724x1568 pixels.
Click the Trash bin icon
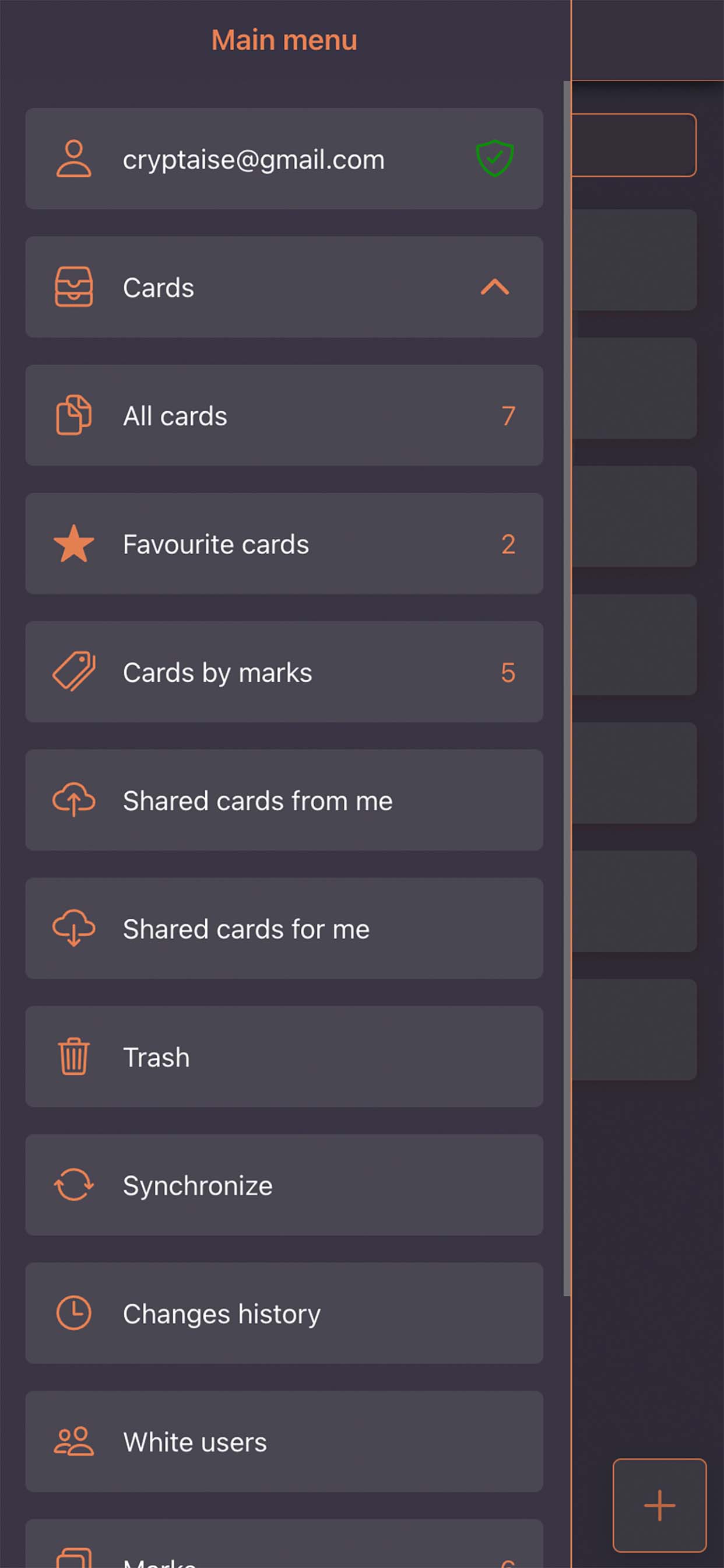[73, 1056]
